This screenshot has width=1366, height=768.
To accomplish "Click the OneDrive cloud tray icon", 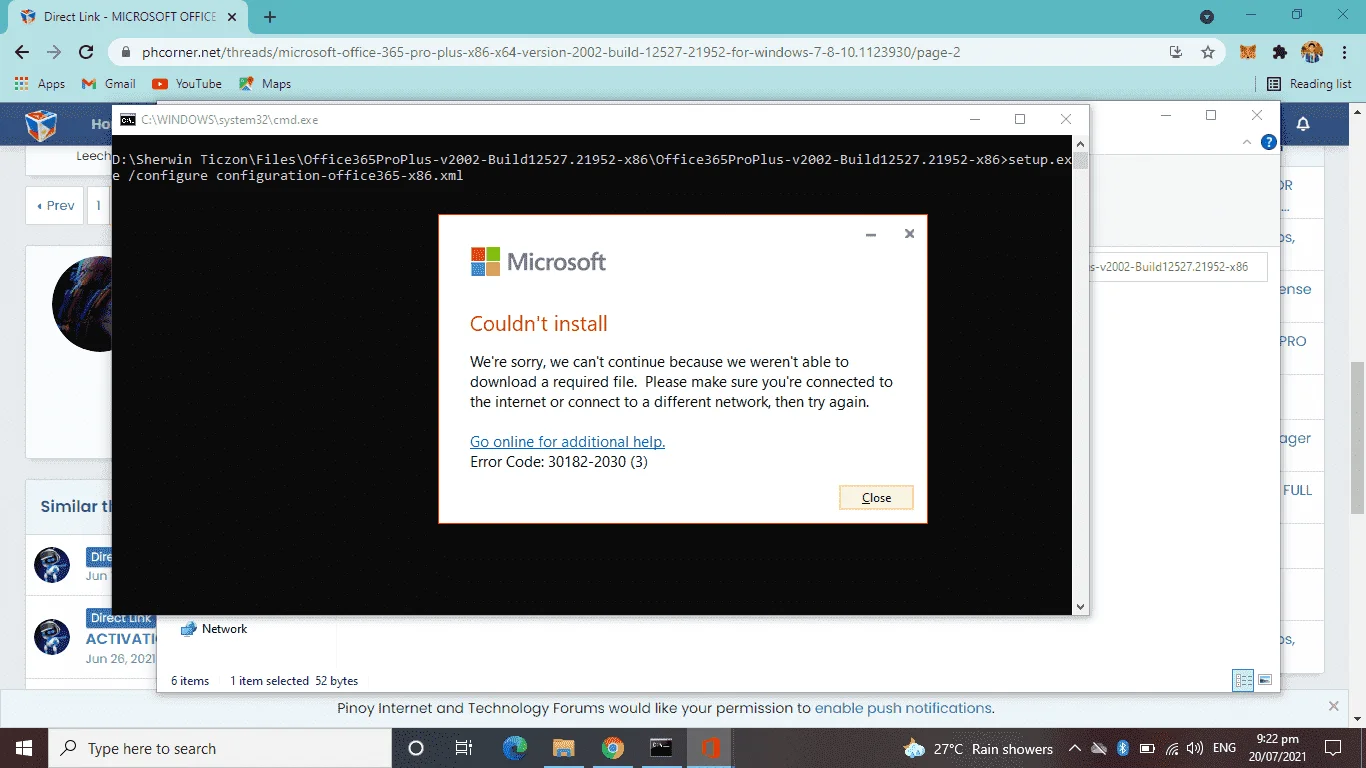I will 1099,748.
